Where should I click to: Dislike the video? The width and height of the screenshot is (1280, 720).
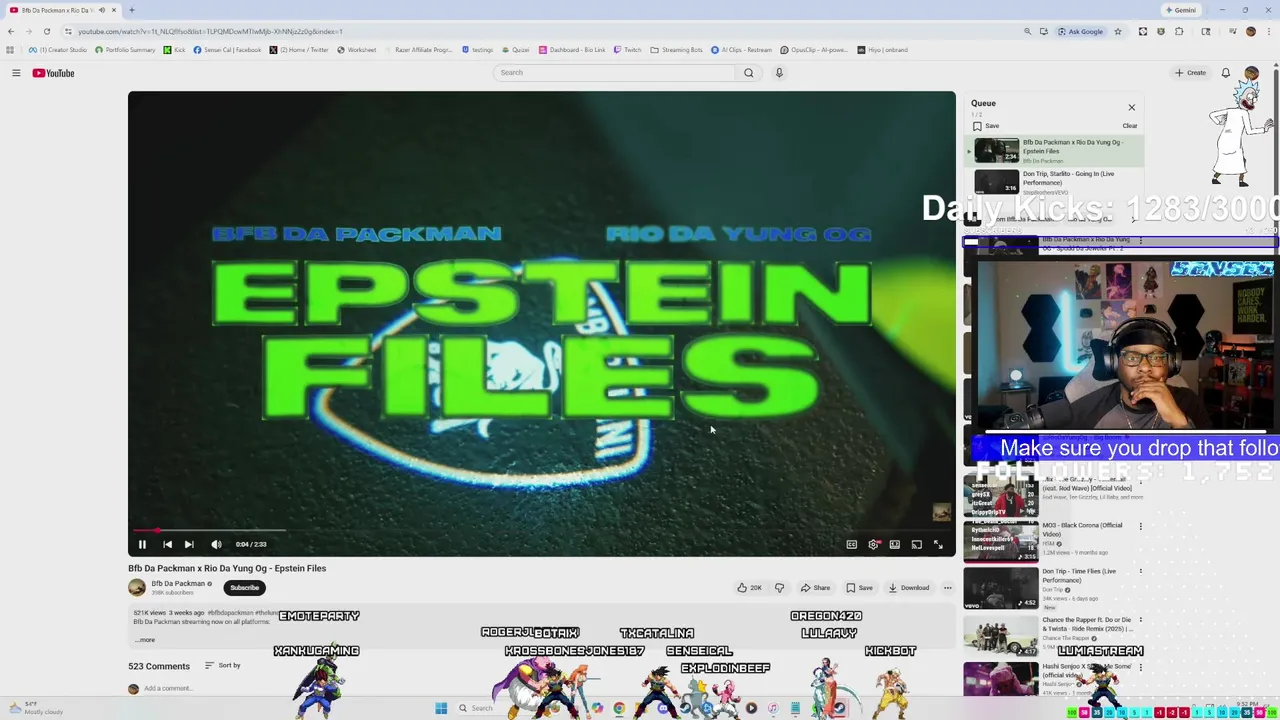click(779, 588)
